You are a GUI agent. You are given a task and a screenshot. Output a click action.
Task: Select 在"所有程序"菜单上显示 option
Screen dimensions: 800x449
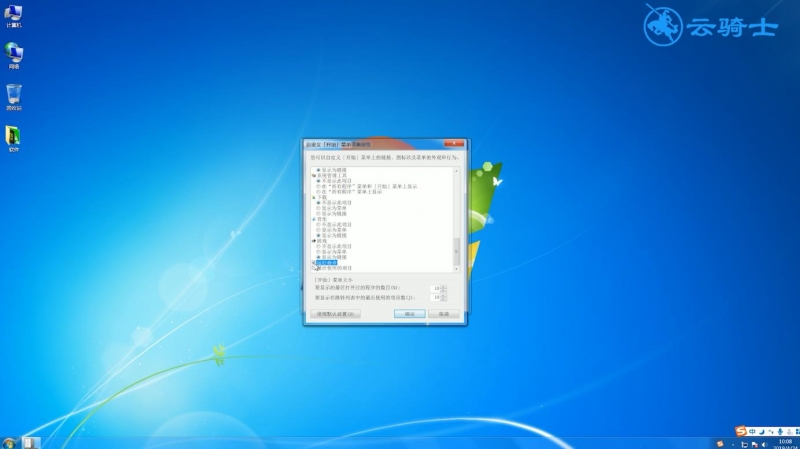coord(349,192)
